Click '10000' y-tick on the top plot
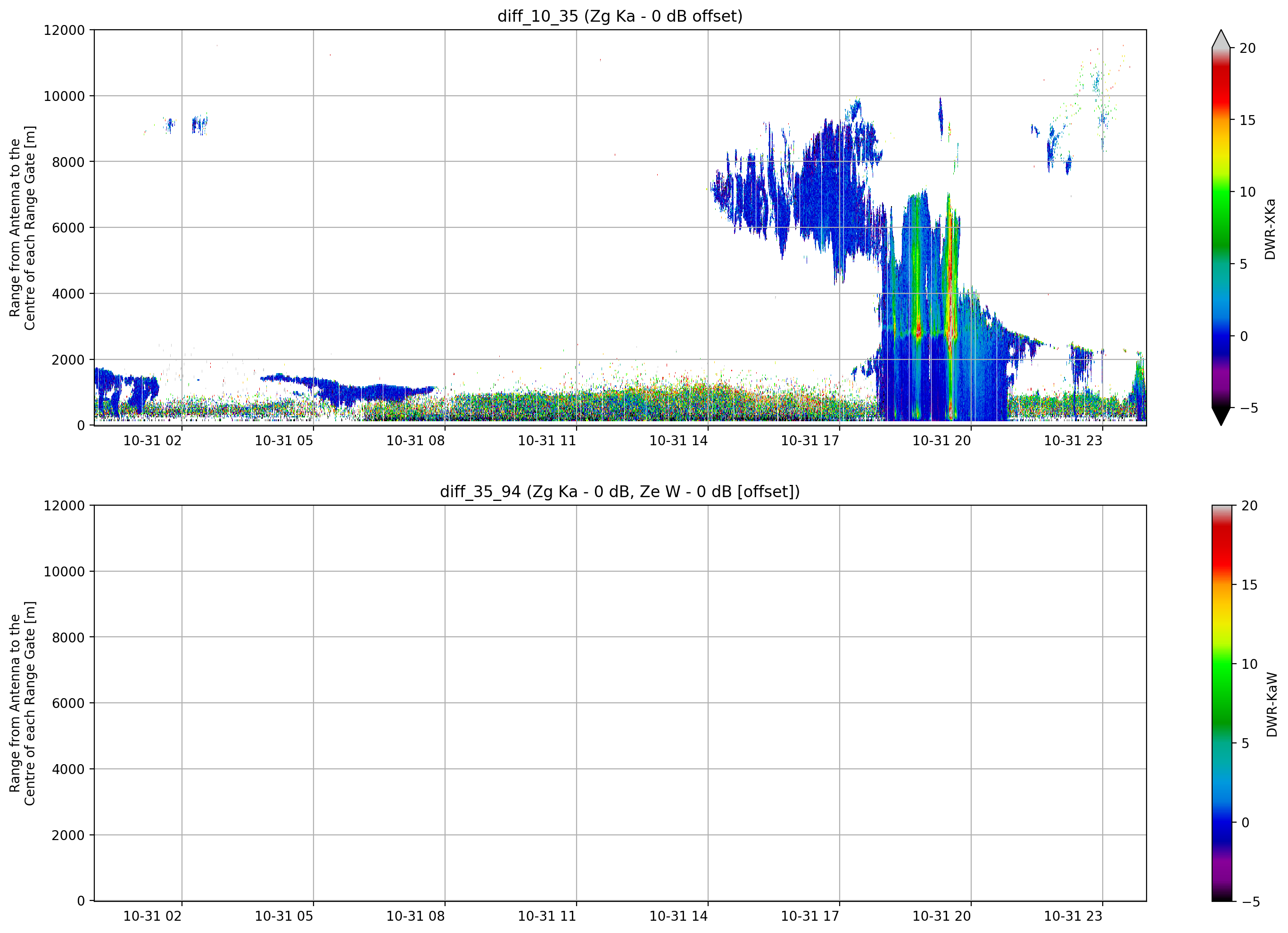Image resolution: width=1288 pixels, height=933 pixels. [64, 96]
